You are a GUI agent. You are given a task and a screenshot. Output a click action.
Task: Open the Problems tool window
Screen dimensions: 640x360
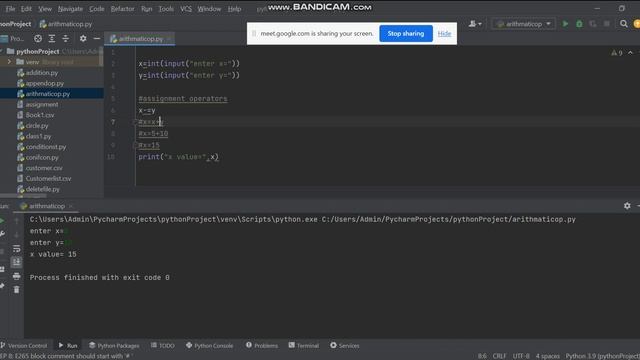pos(262,346)
